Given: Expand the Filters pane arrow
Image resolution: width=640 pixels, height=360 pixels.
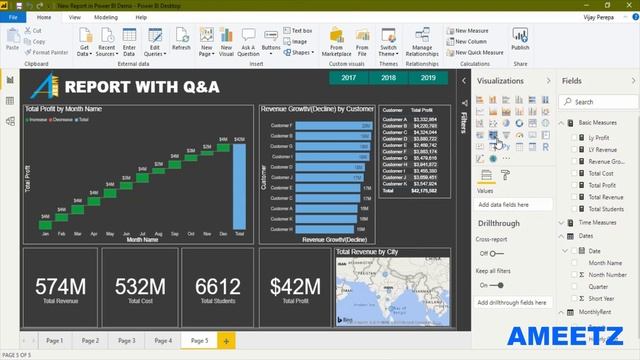Looking at the screenshot, I should pyautogui.click(x=464, y=81).
